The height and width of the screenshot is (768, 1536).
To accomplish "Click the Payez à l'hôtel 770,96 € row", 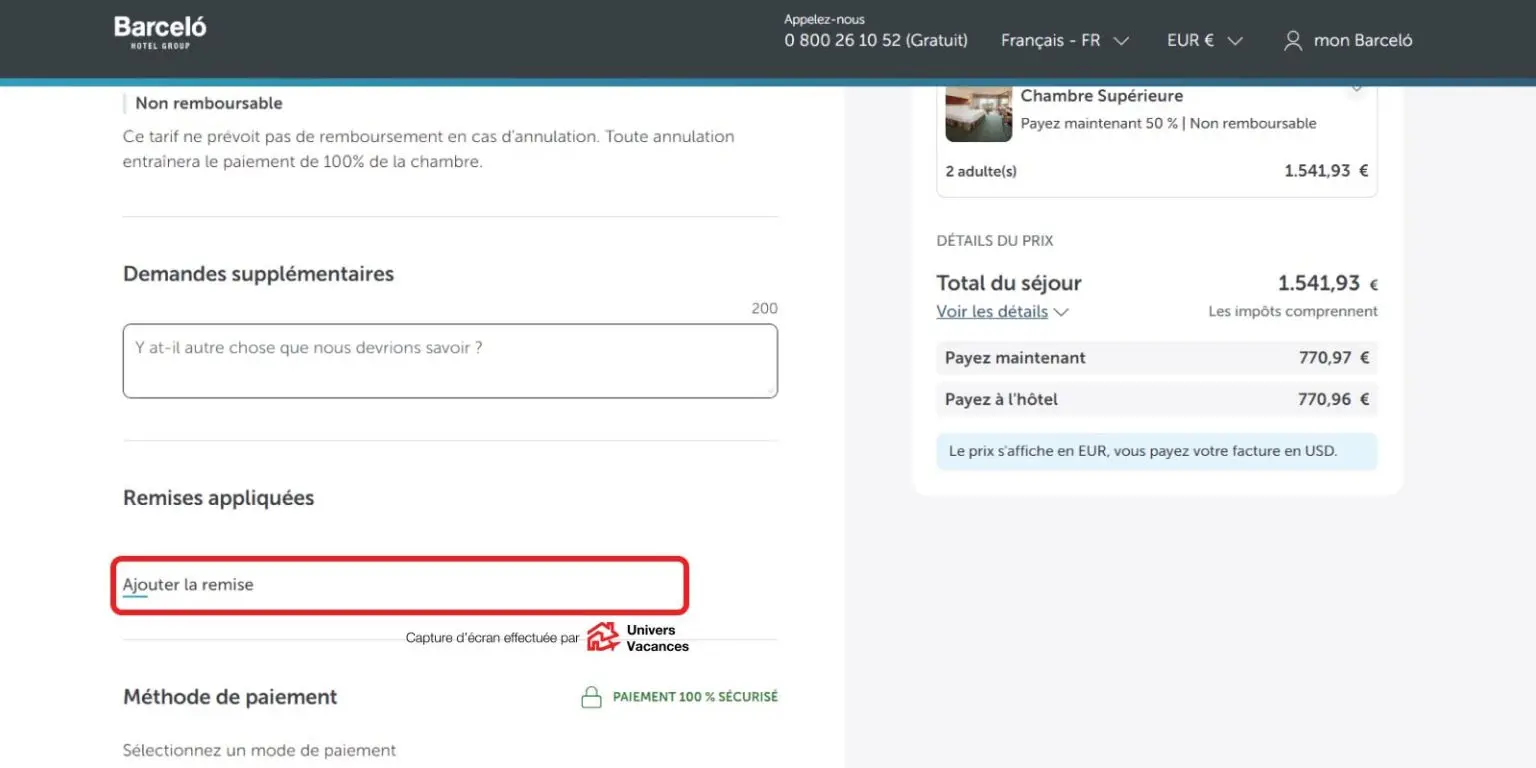I will click(x=1156, y=400).
